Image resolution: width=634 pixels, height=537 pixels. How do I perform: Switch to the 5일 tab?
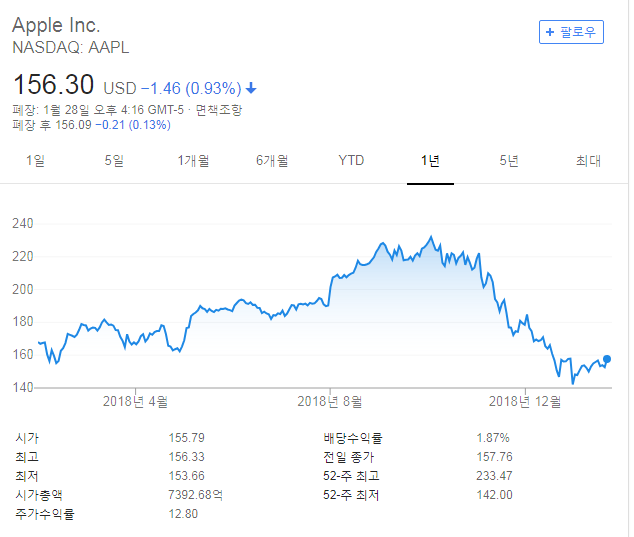coord(114,160)
